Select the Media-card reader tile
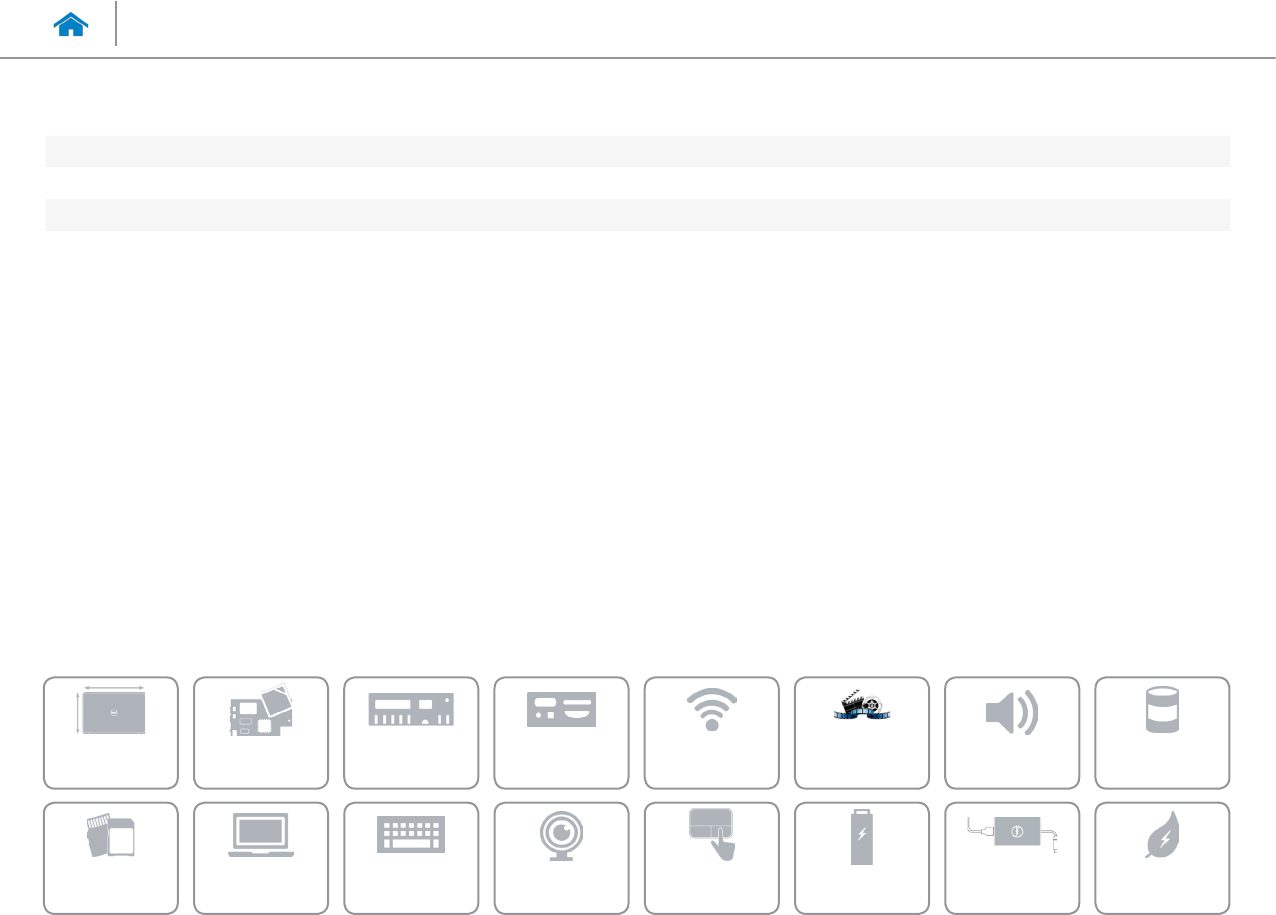 point(111,858)
